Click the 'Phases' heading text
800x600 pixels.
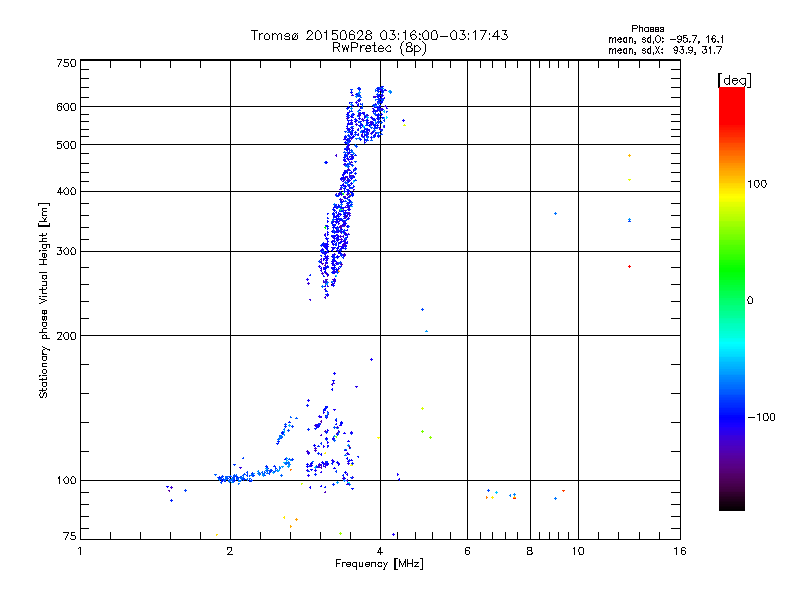pyautogui.click(x=647, y=29)
